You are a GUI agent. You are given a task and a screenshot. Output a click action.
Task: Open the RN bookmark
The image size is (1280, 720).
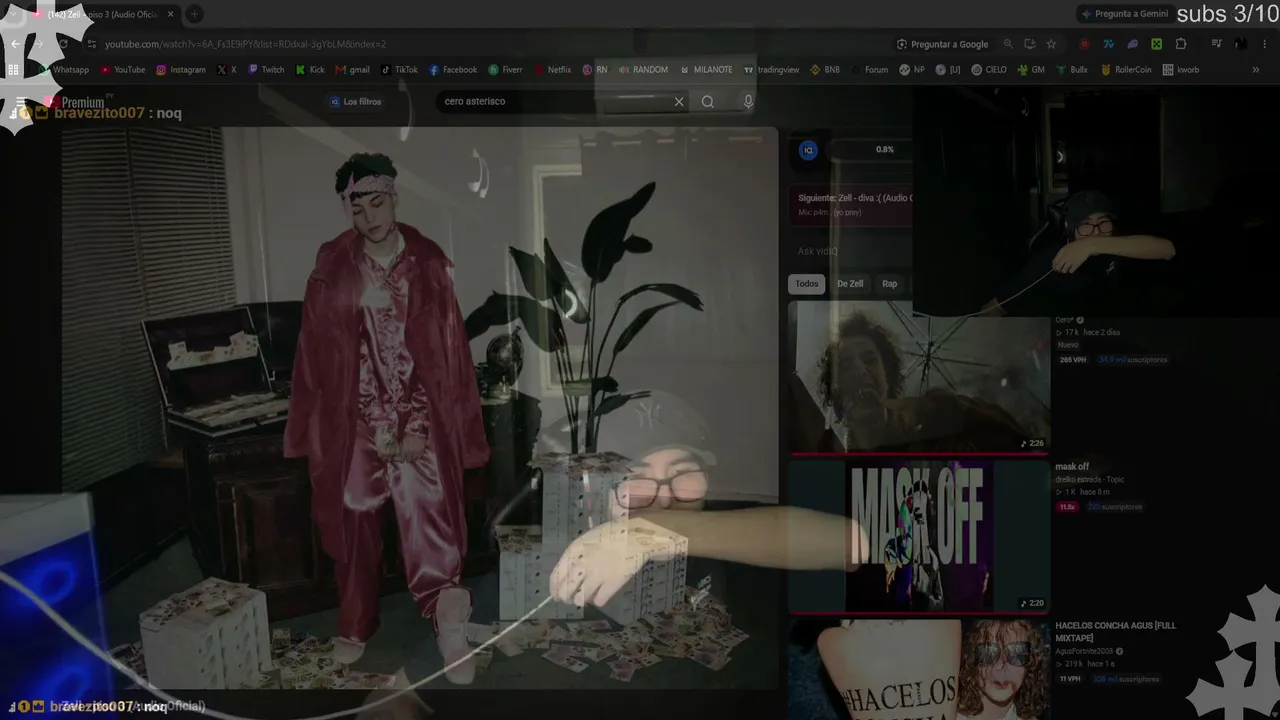tap(595, 70)
